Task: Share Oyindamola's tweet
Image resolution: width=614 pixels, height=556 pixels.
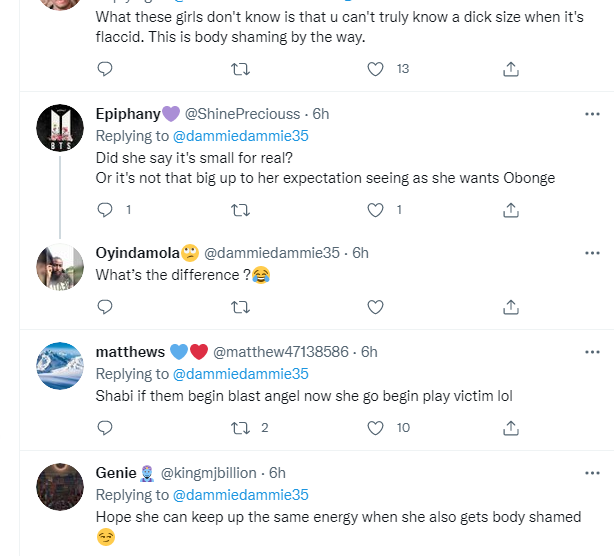Action: [x=510, y=307]
